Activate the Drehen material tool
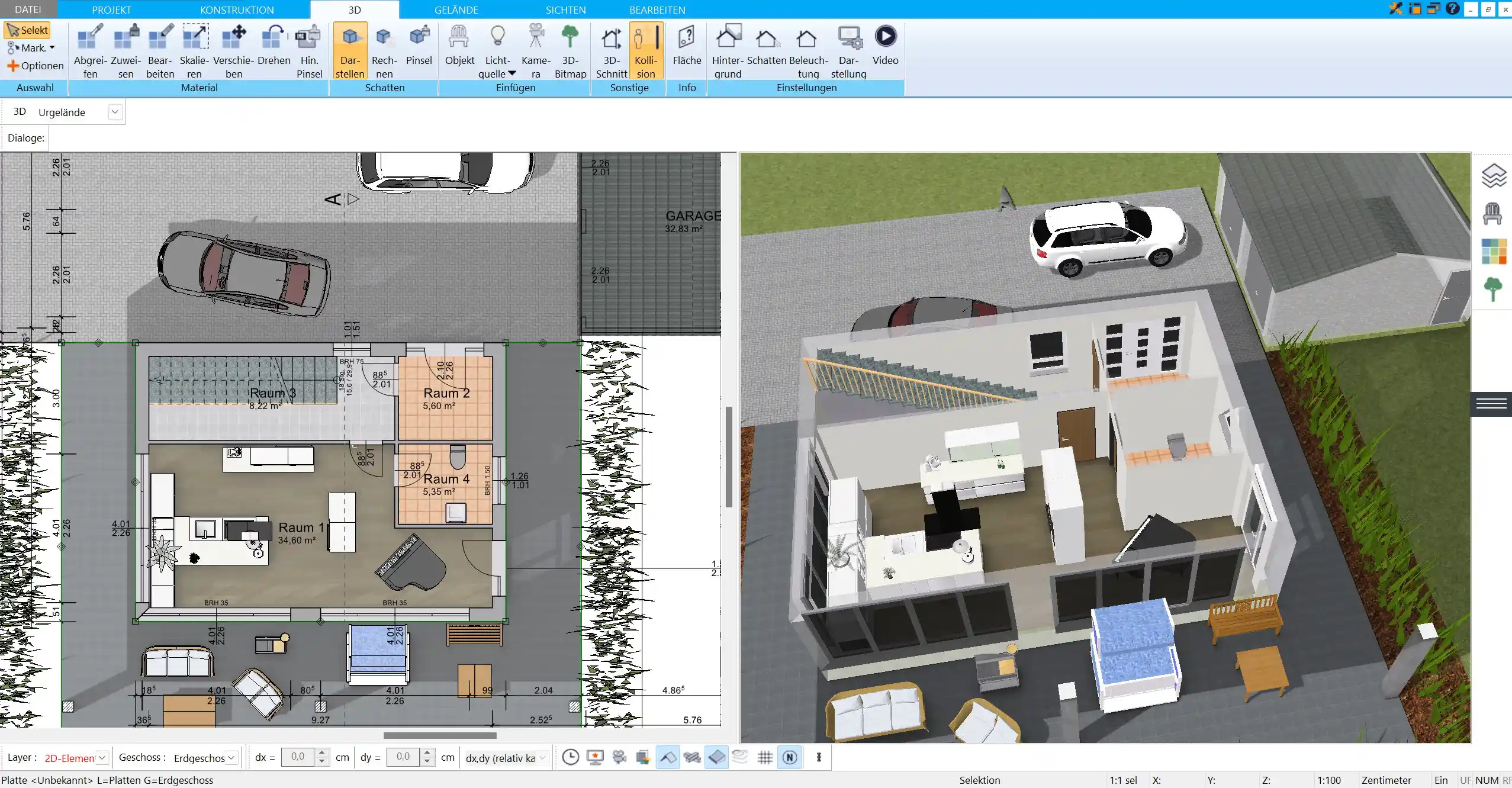1512x788 pixels. pyautogui.click(x=274, y=45)
